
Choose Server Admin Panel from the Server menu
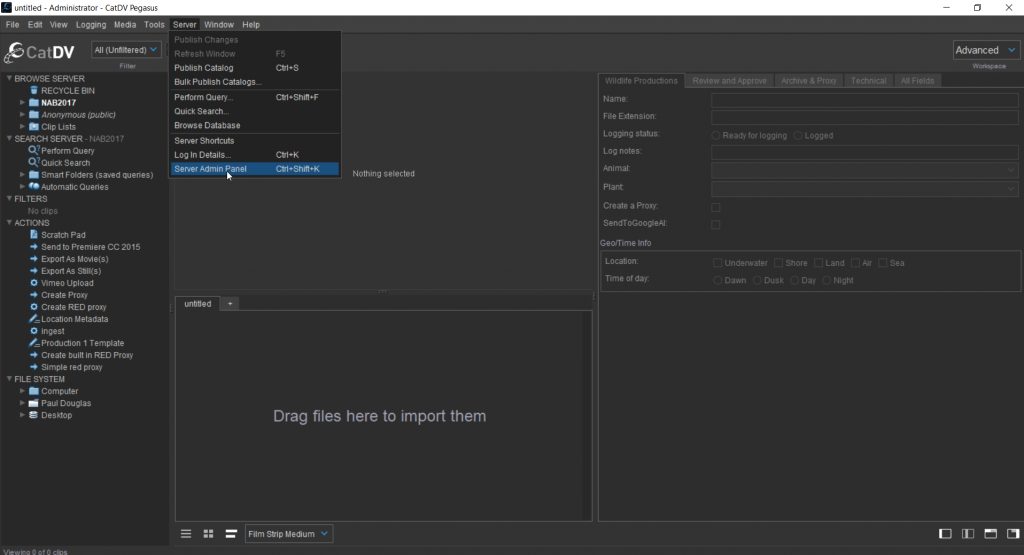coord(255,169)
